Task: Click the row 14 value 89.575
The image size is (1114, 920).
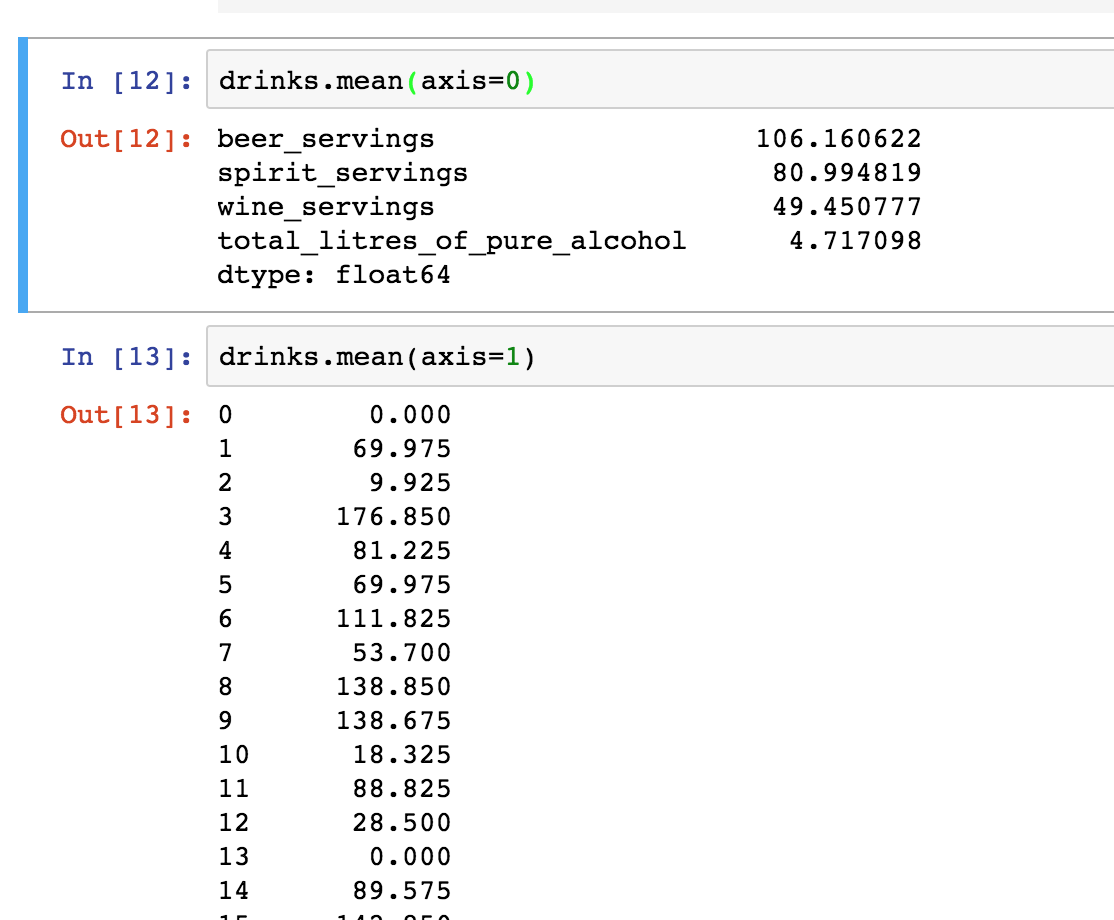Action: coord(402,891)
